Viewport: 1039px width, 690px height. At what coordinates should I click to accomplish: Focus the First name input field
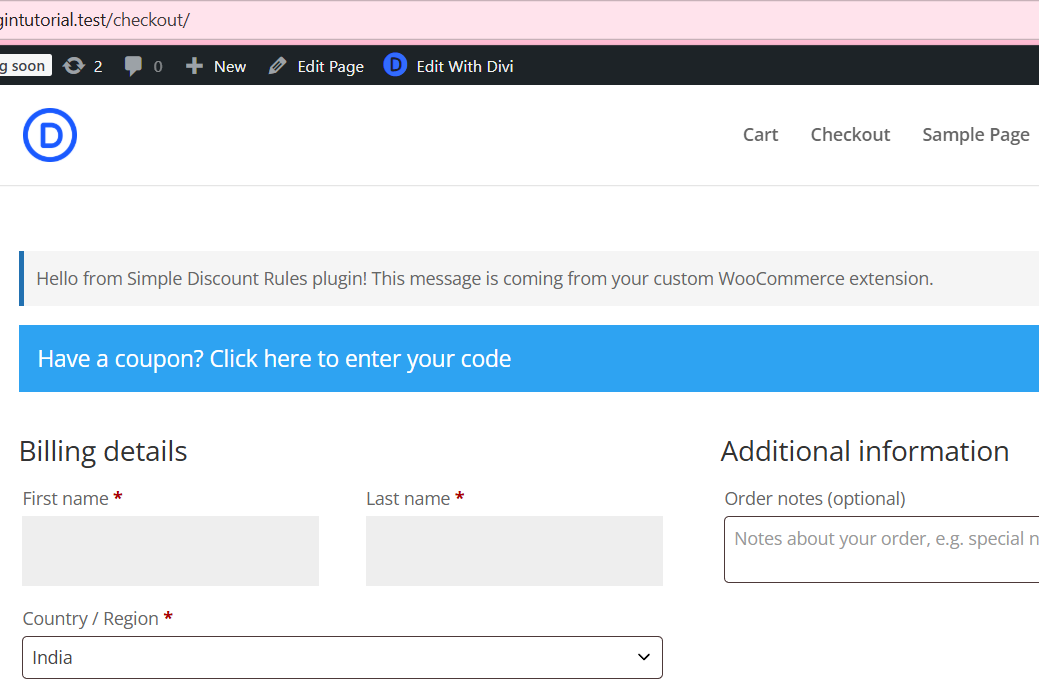[x=170, y=551]
